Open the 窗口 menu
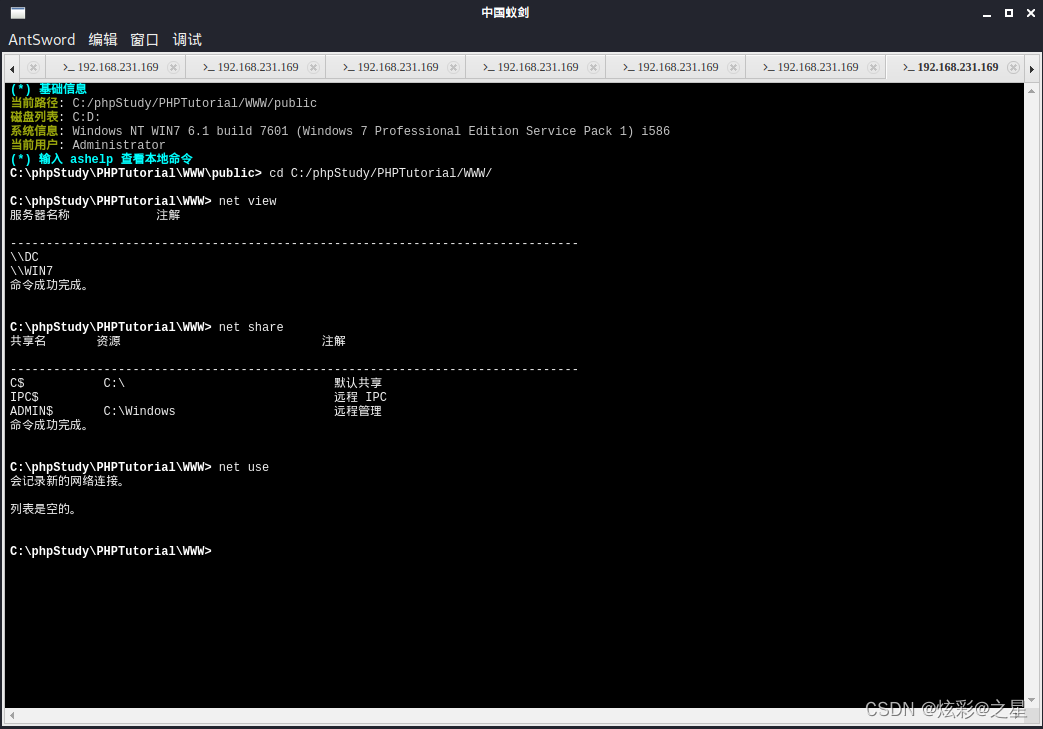This screenshot has height=729, width=1043. 144,40
